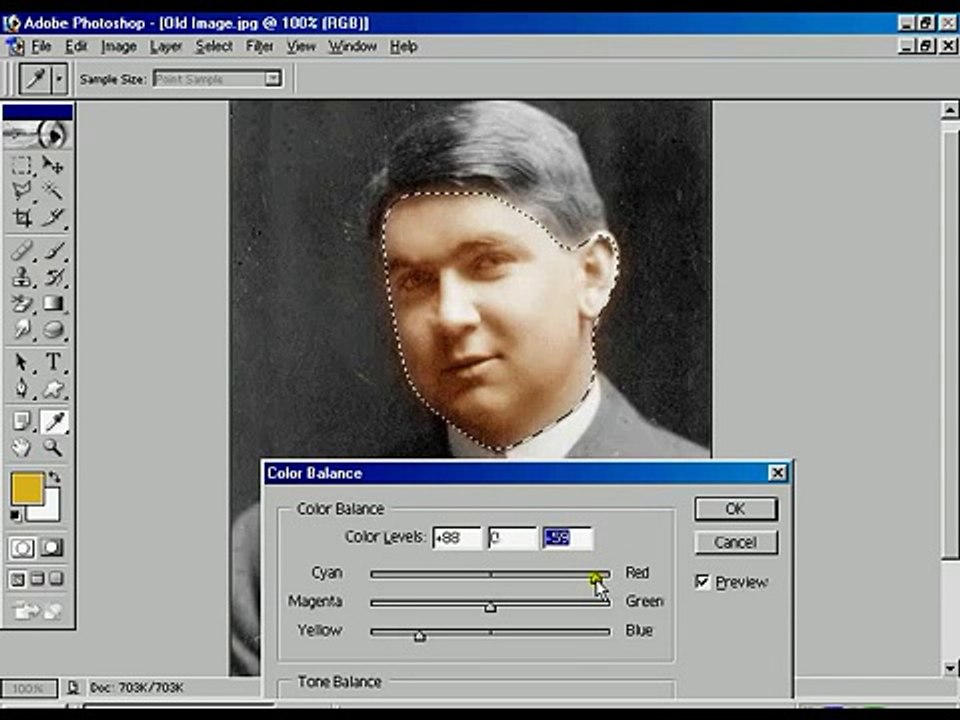Click the eyedropper icon in the options bar
The image size is (960, 720).
pos(36,79)
